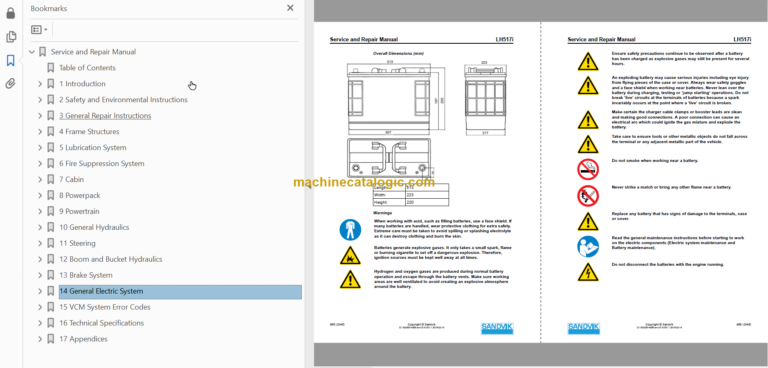Viewport: 768px width, 368px height.
Task: Open the page thumbnails panel icon
Action: [x=10, y=37]
